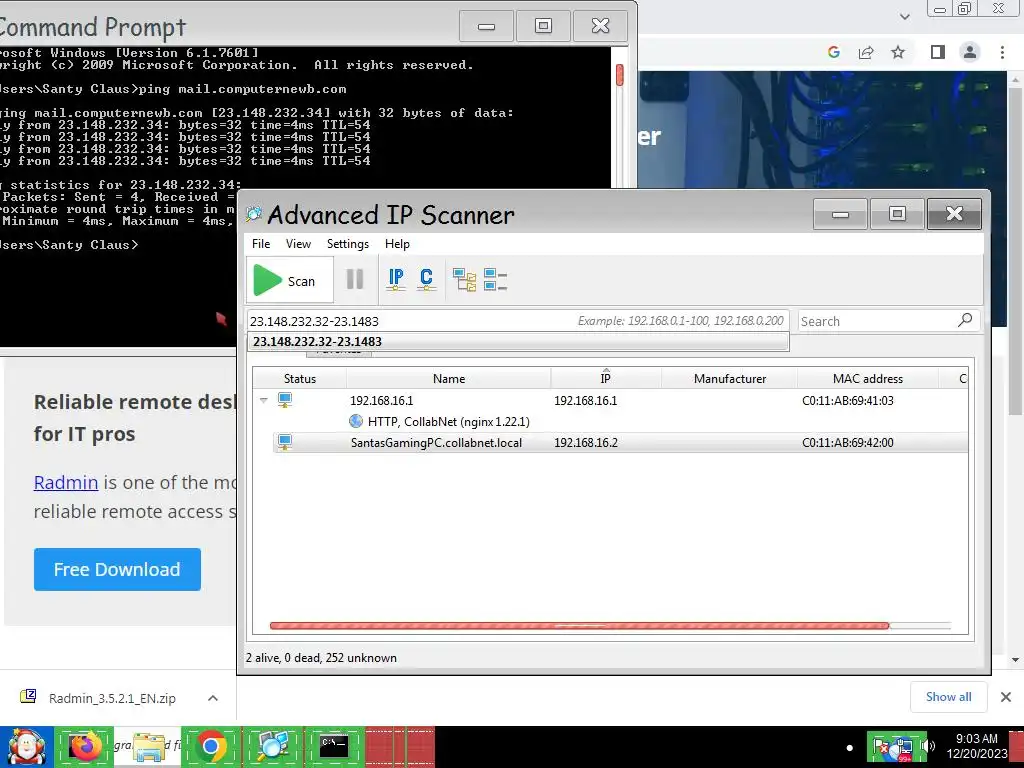Expand the Radmin zip download options chevron
The height and width of the screenshot is (768, 1024).
point(213,698)
